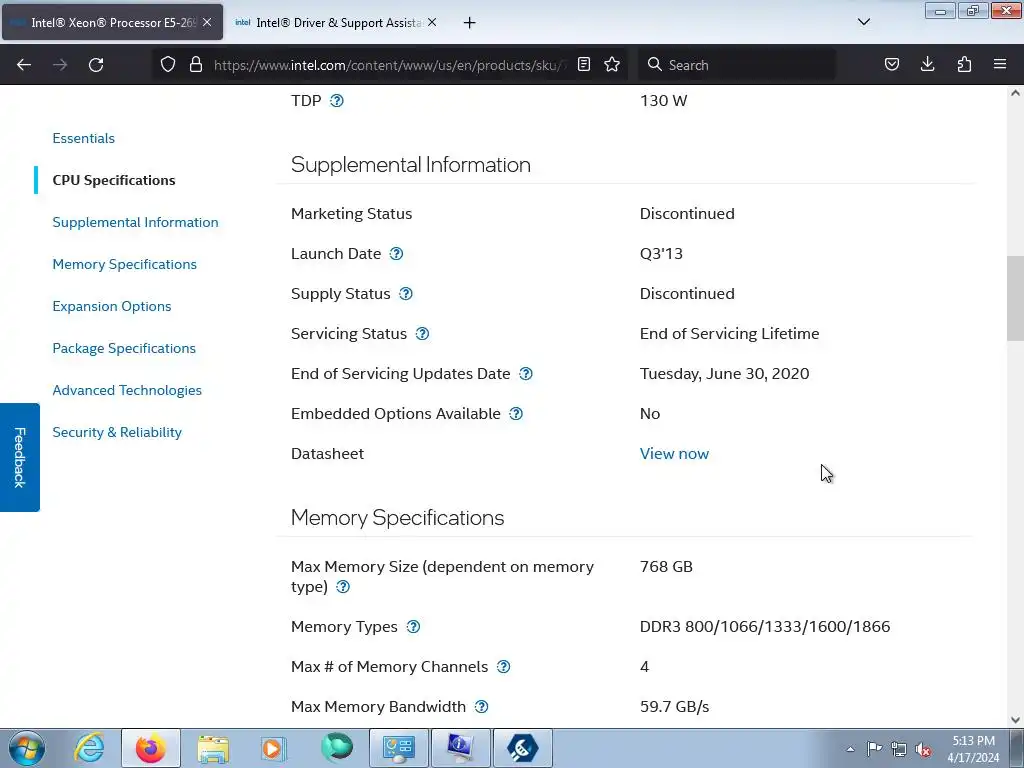The width and height of the screenshot is (1024, 768).
Task: Click the scrollbar down arrow
Action: [x=1015, y=720]
